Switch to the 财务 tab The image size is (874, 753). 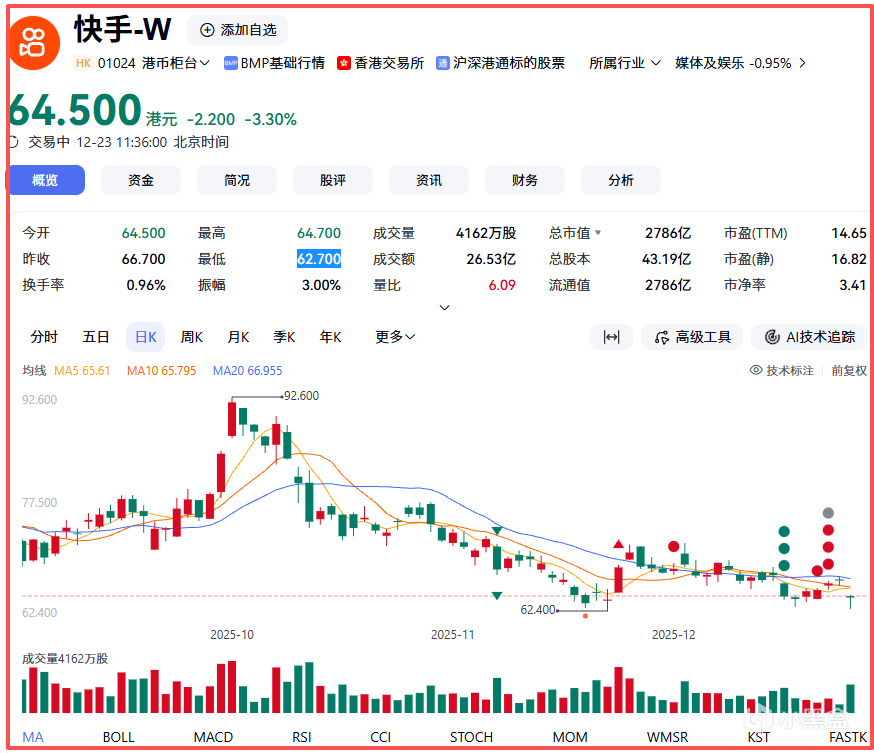tap(525, 180)
